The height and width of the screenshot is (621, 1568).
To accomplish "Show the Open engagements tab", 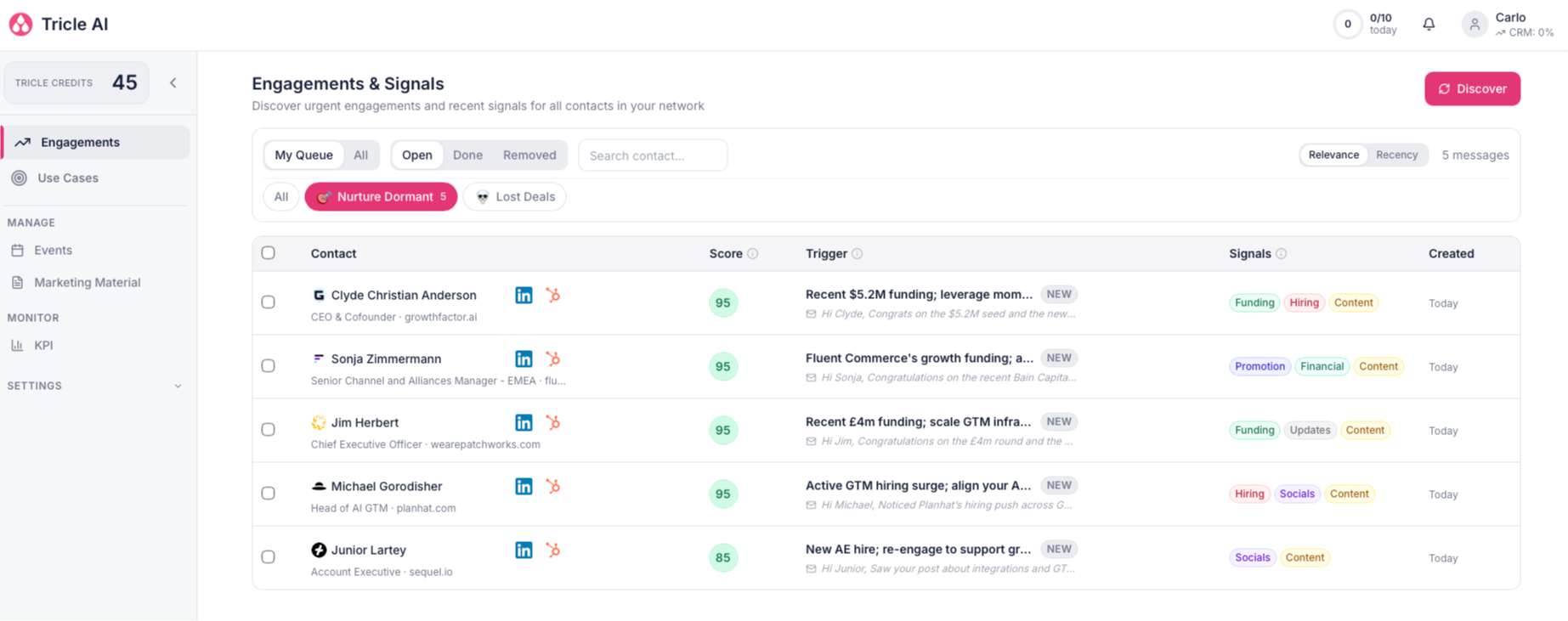I will (417, 155).
